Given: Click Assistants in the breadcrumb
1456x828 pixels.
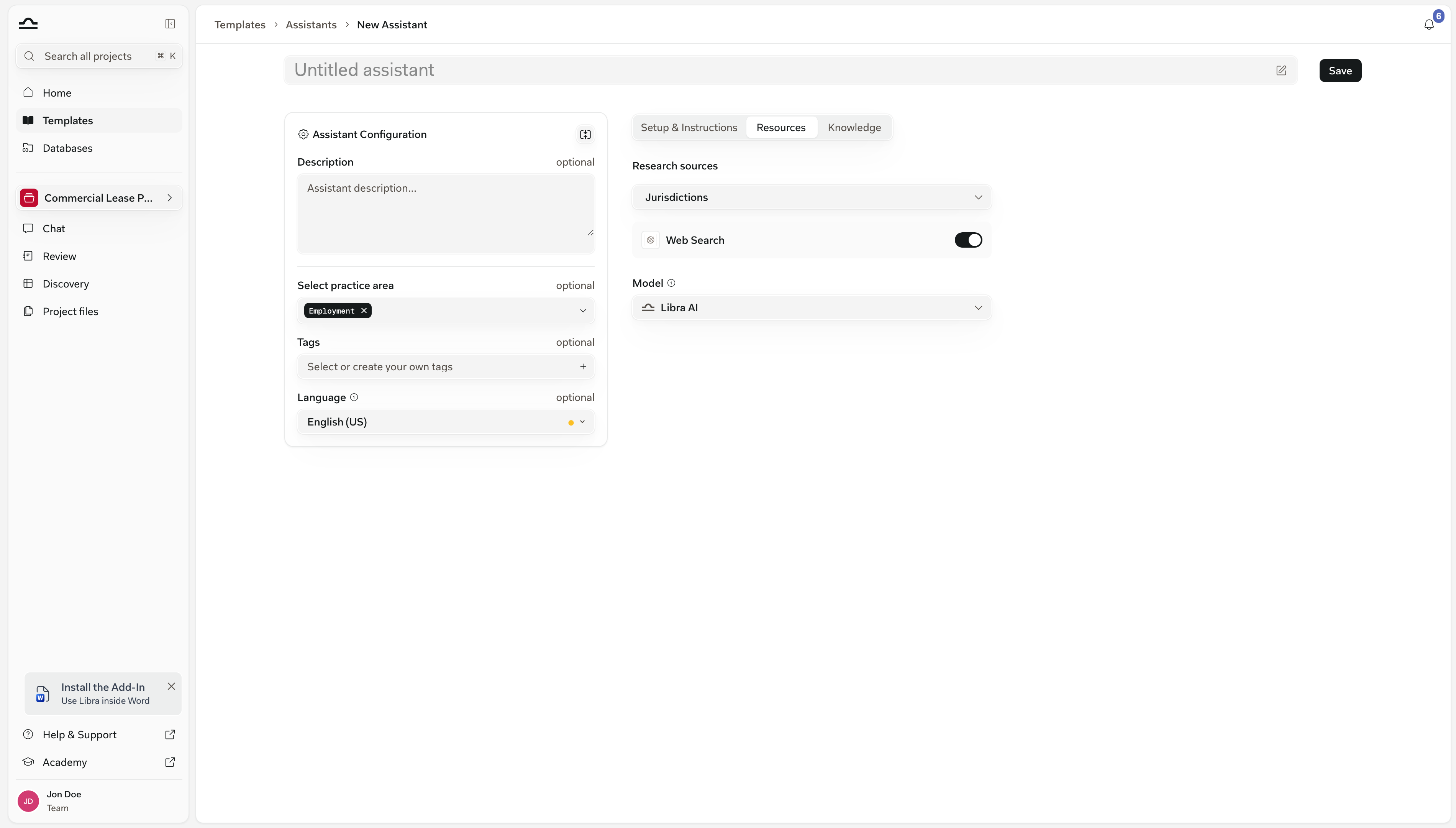Looking at the screenshot, I should [x=311, y=25].
